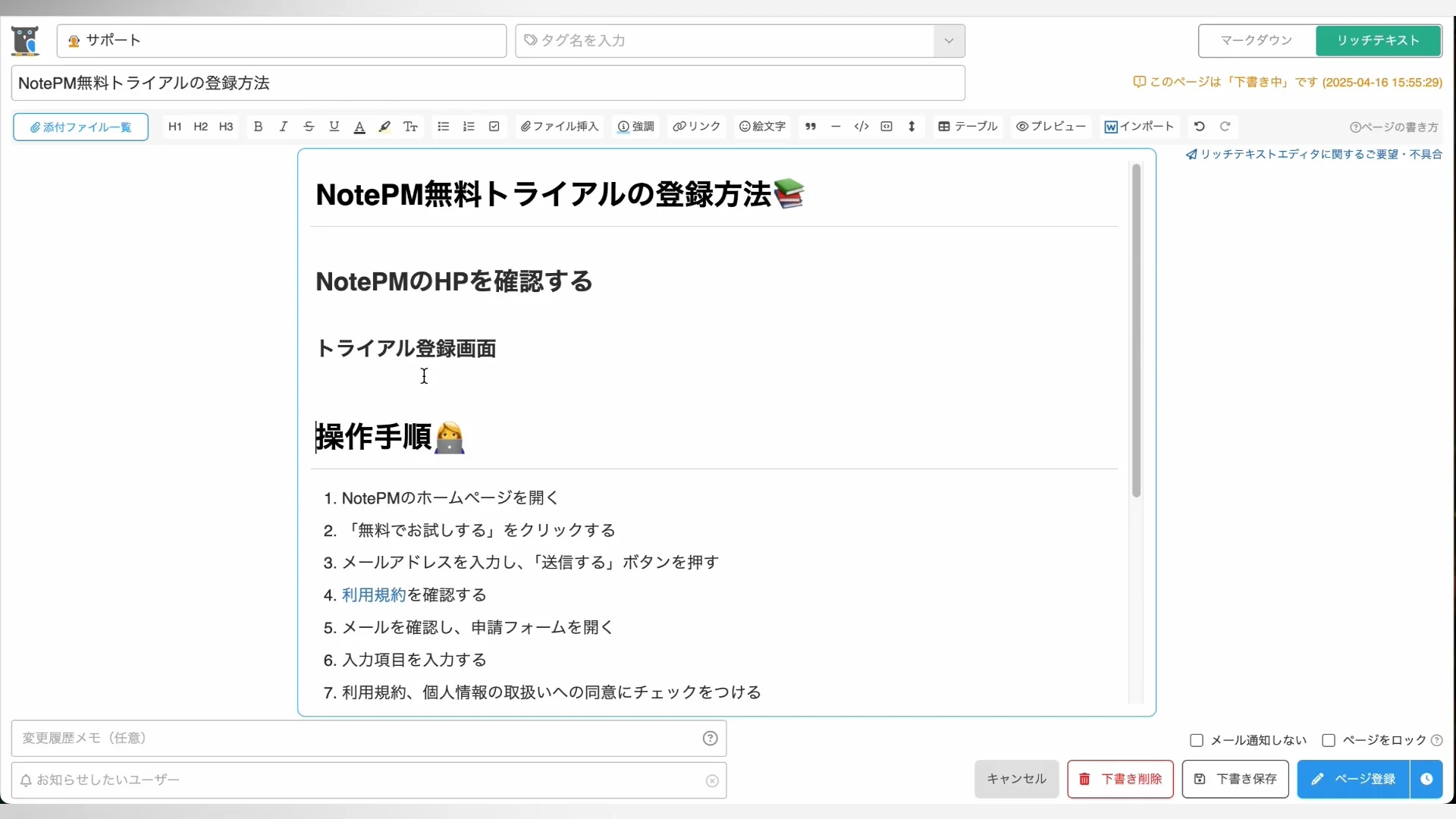Click the vertical up-down arrow toolbar icon
This screenshot has width=1456, height=819.
pos(912,127)
